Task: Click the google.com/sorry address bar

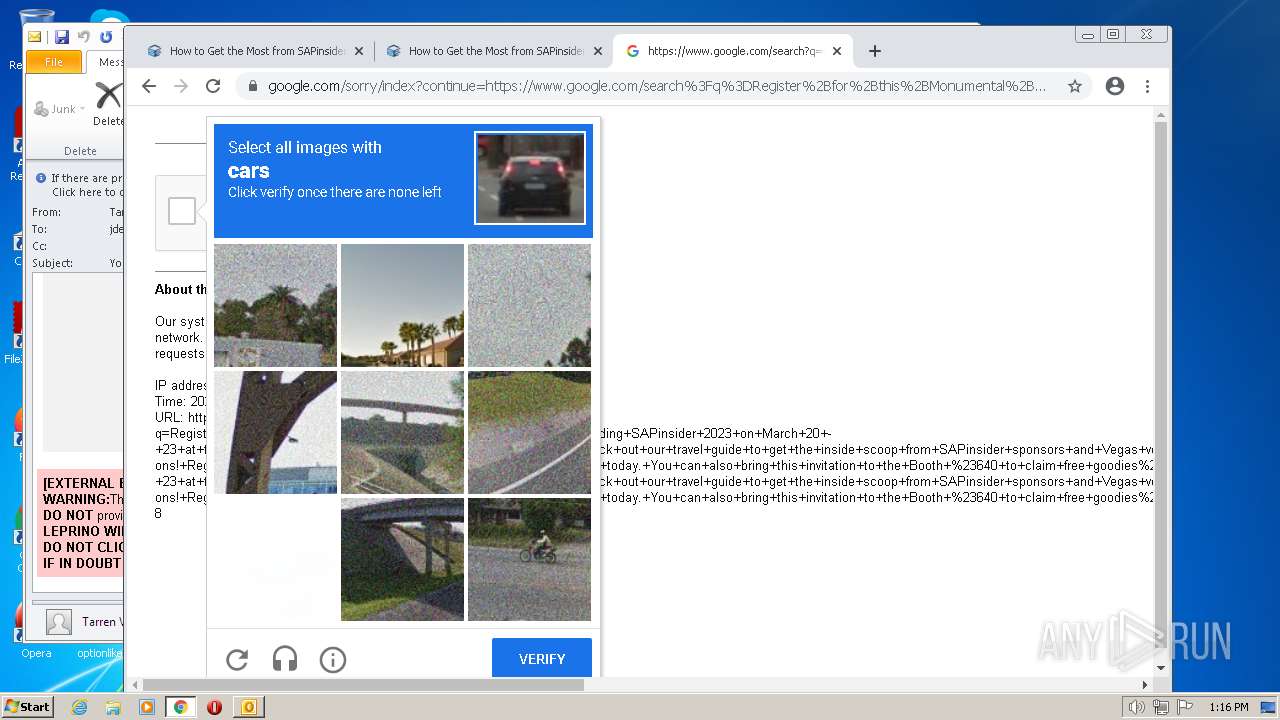Action: [x=656, y=86]
